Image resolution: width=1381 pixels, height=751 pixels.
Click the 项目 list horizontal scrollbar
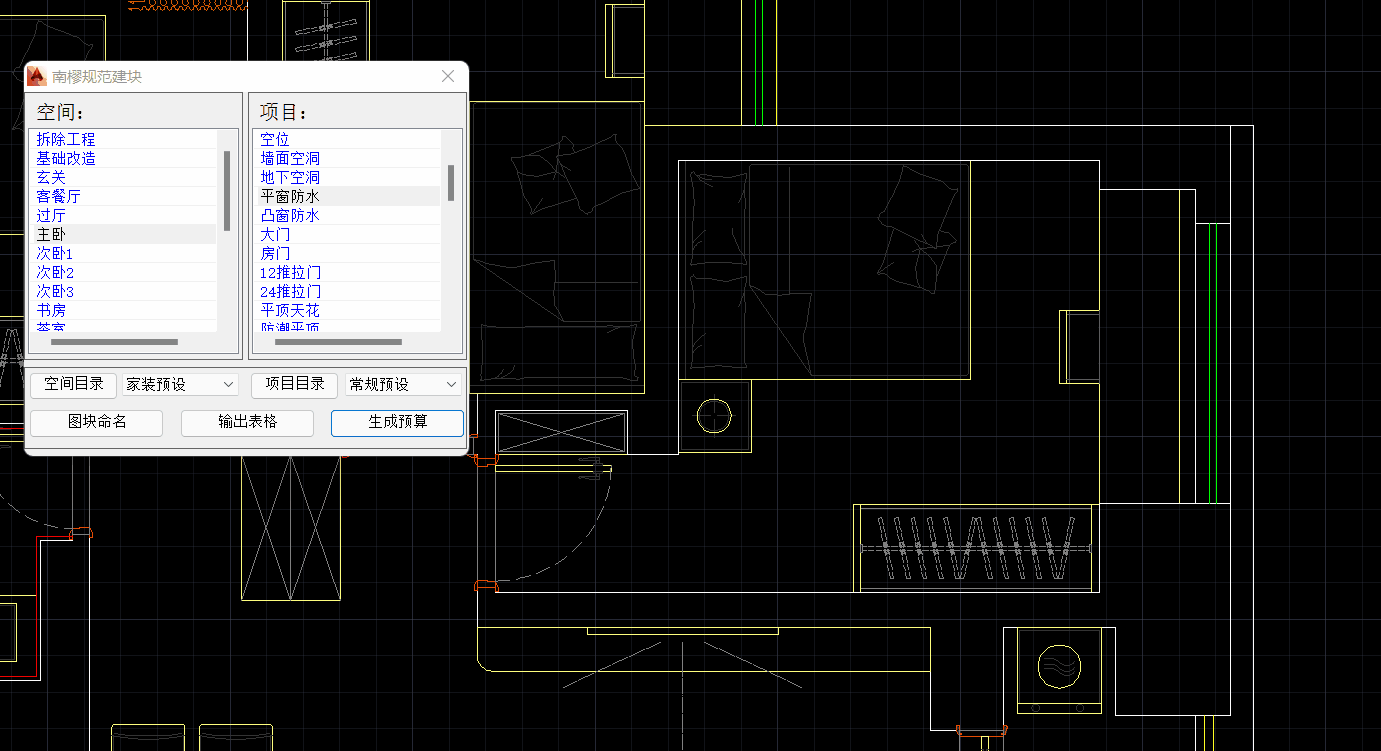338,342
